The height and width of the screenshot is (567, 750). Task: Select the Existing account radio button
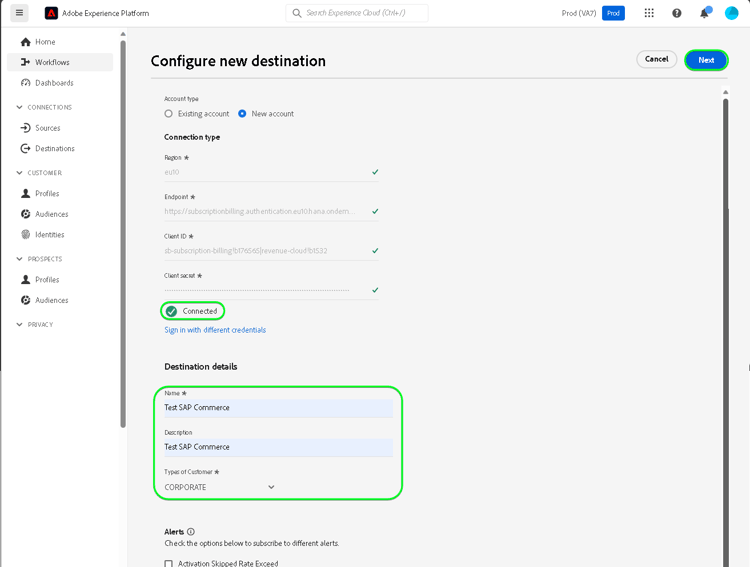pos(169,114)
